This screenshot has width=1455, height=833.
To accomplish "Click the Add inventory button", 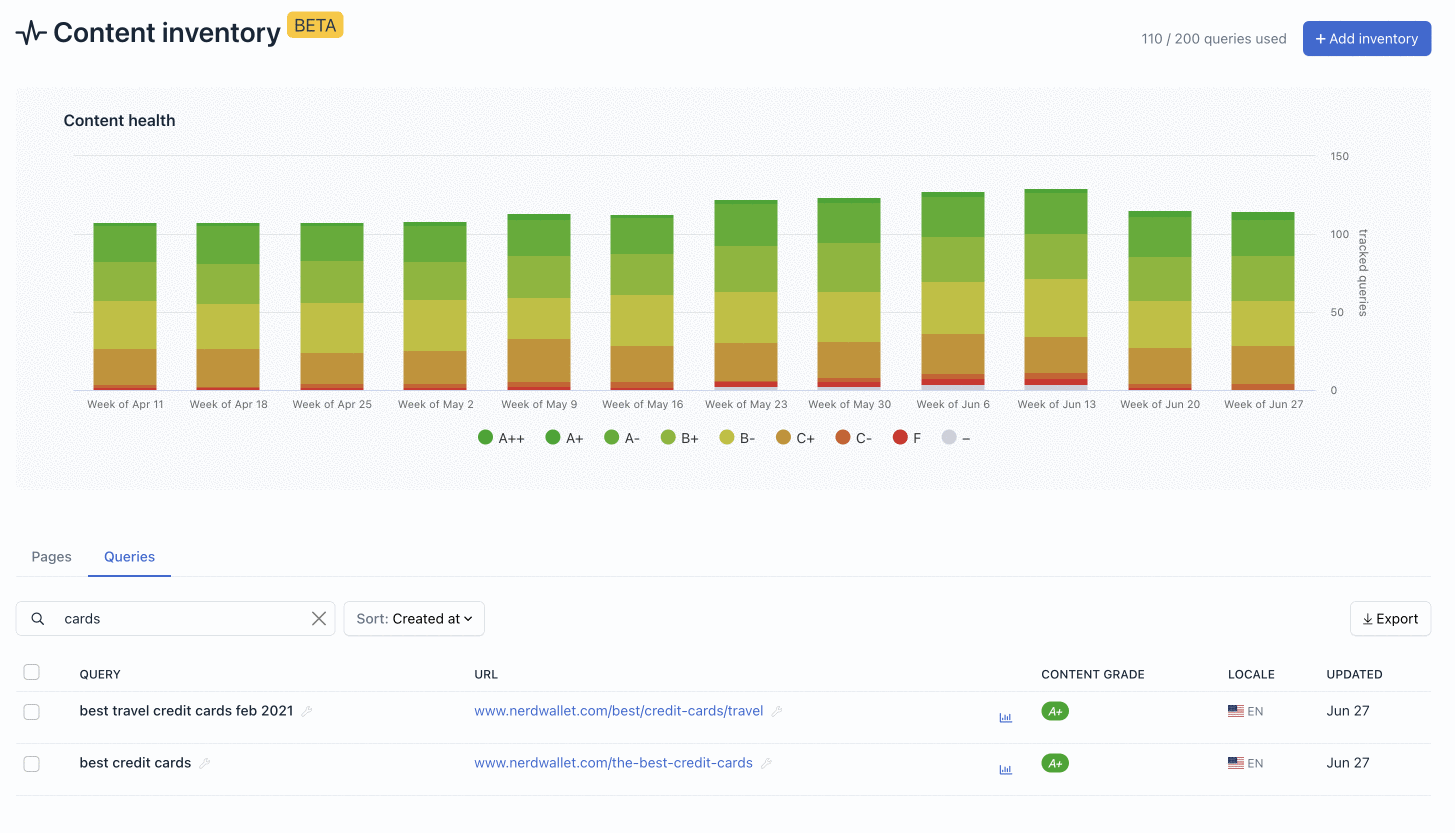I will [x=1367, y=39].
